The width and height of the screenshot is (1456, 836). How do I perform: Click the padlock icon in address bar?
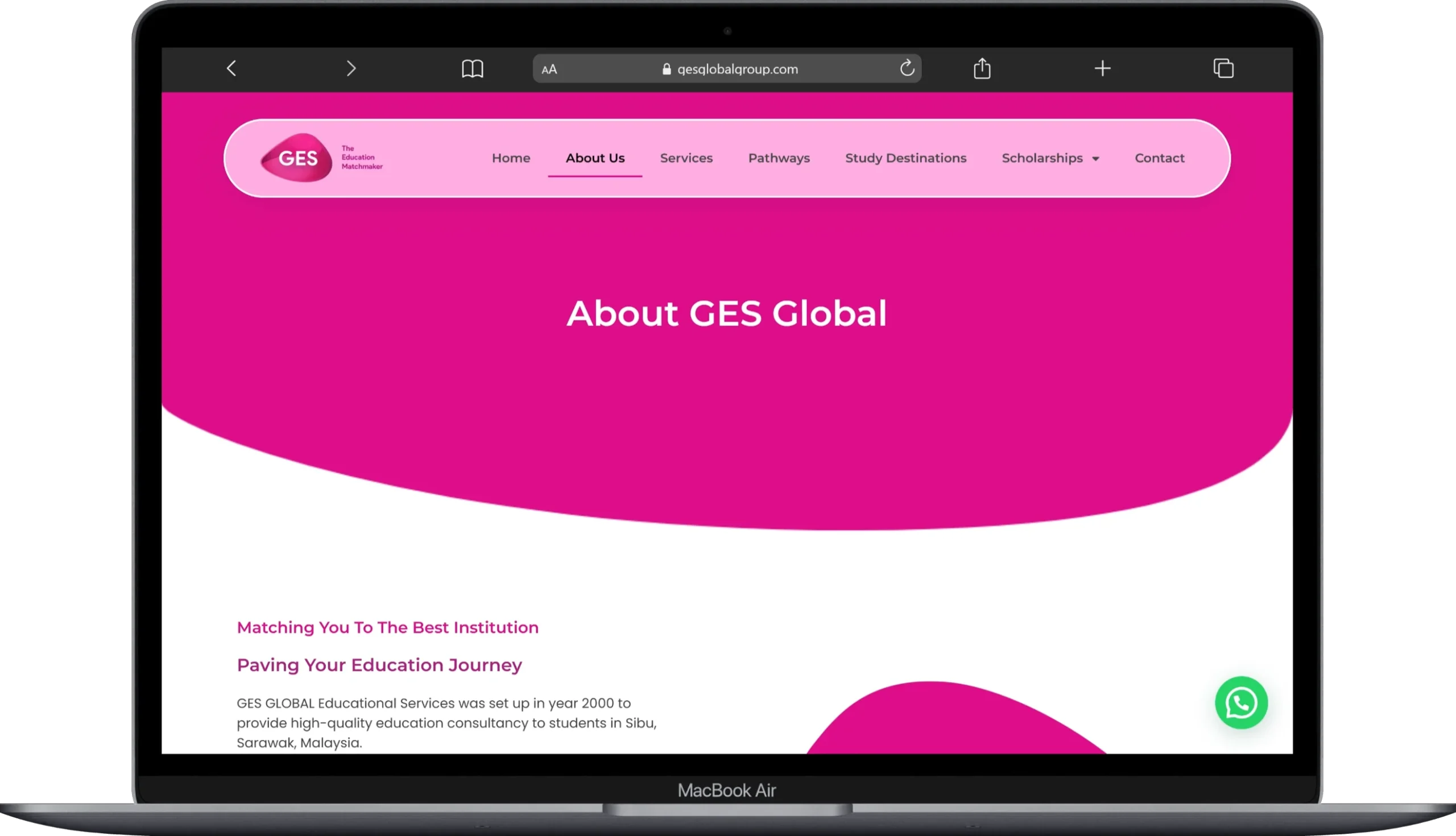point(666,69)
